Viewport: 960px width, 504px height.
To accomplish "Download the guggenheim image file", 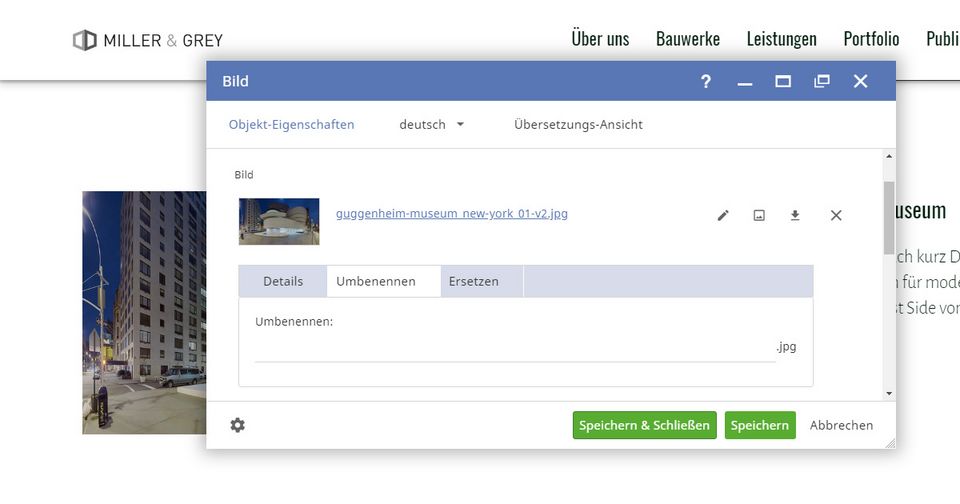I will click(x=795, y=215).
